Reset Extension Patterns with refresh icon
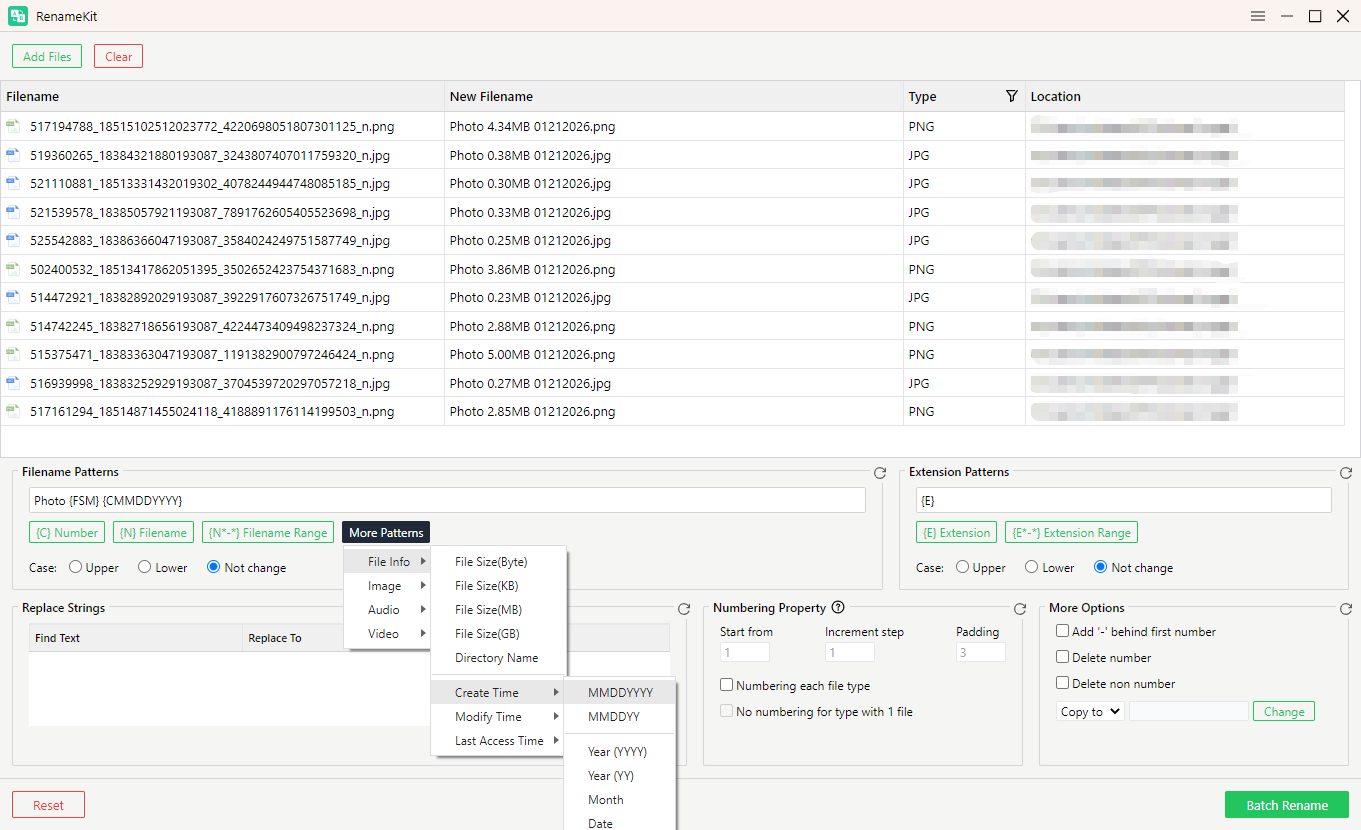 point(1345,472)
